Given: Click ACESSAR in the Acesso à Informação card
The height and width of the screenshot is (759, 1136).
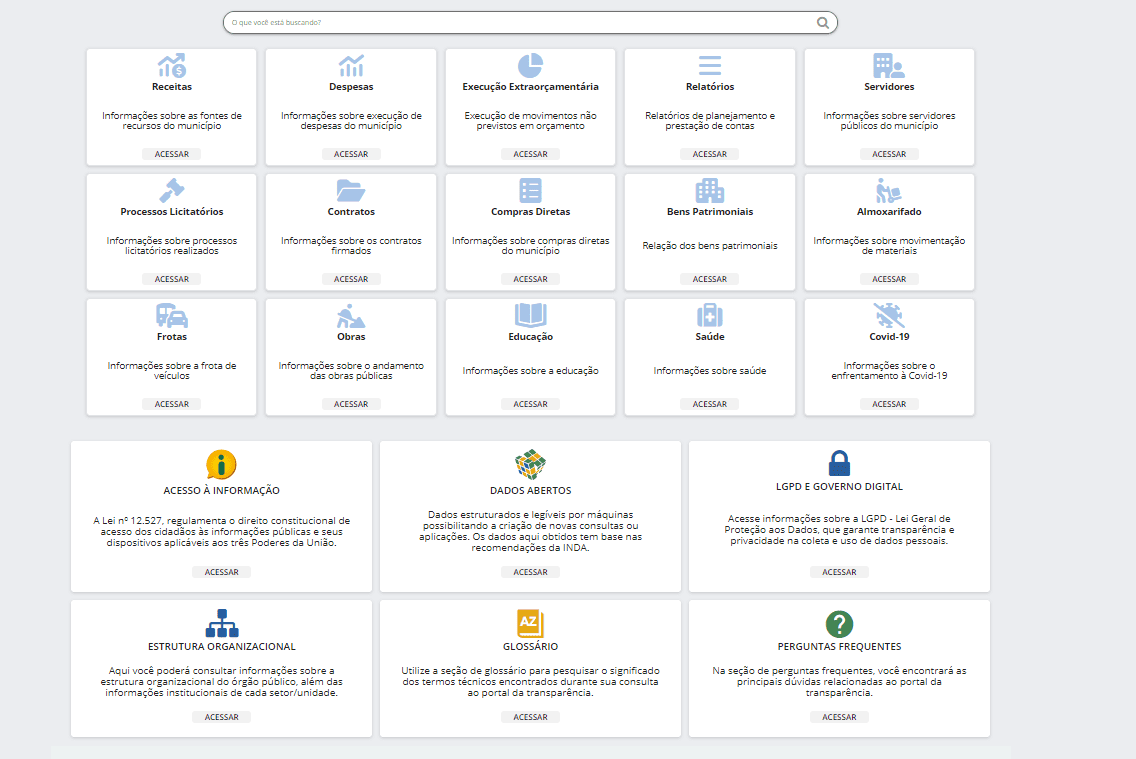Looking at the screenshot, I should (221, 572).
